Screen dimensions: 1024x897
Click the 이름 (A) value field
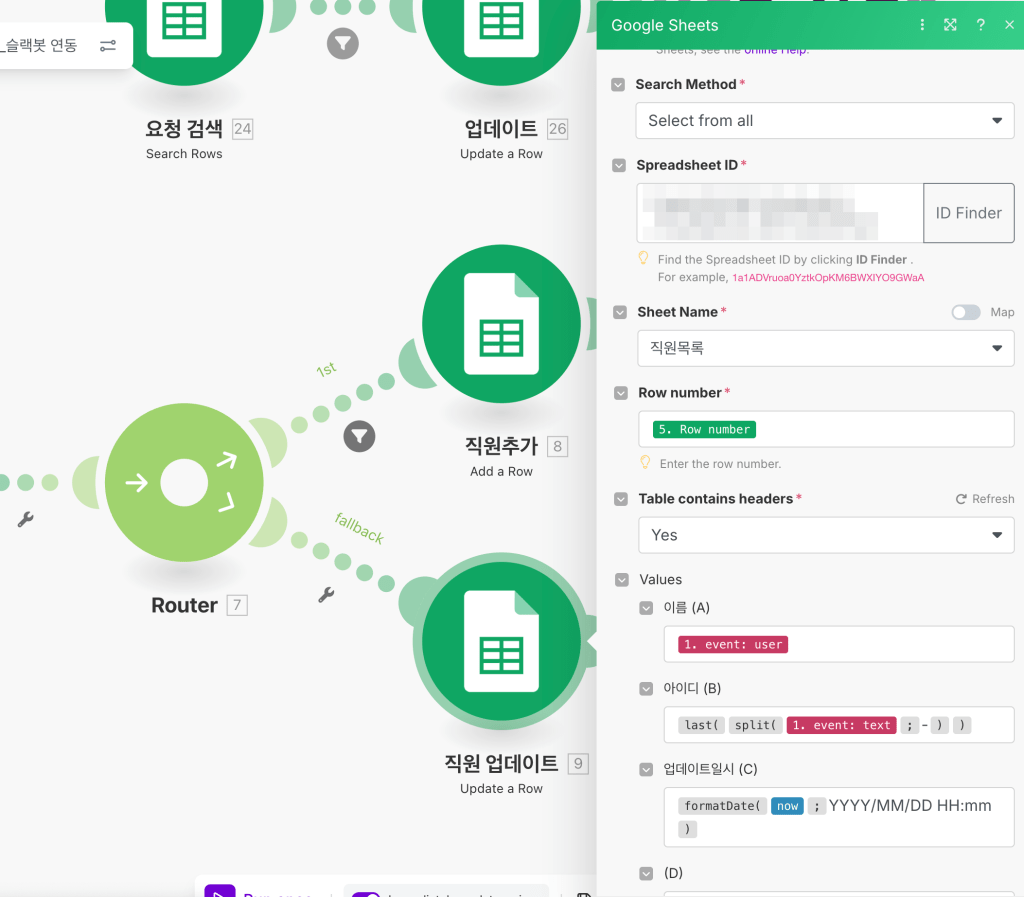pos(839,644)
